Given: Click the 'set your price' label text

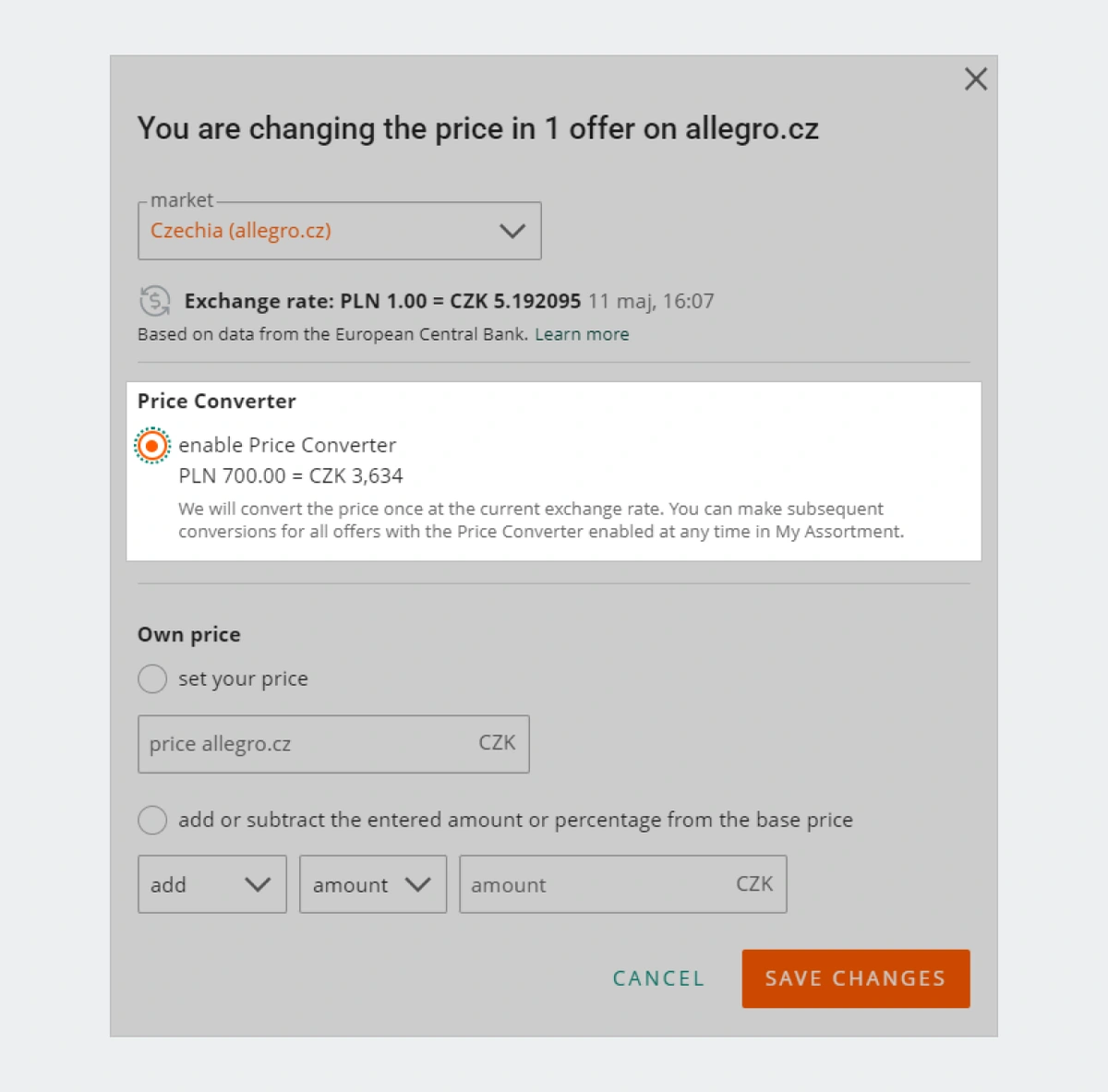Looking at the screenshot, I should (x=243, y=679).
